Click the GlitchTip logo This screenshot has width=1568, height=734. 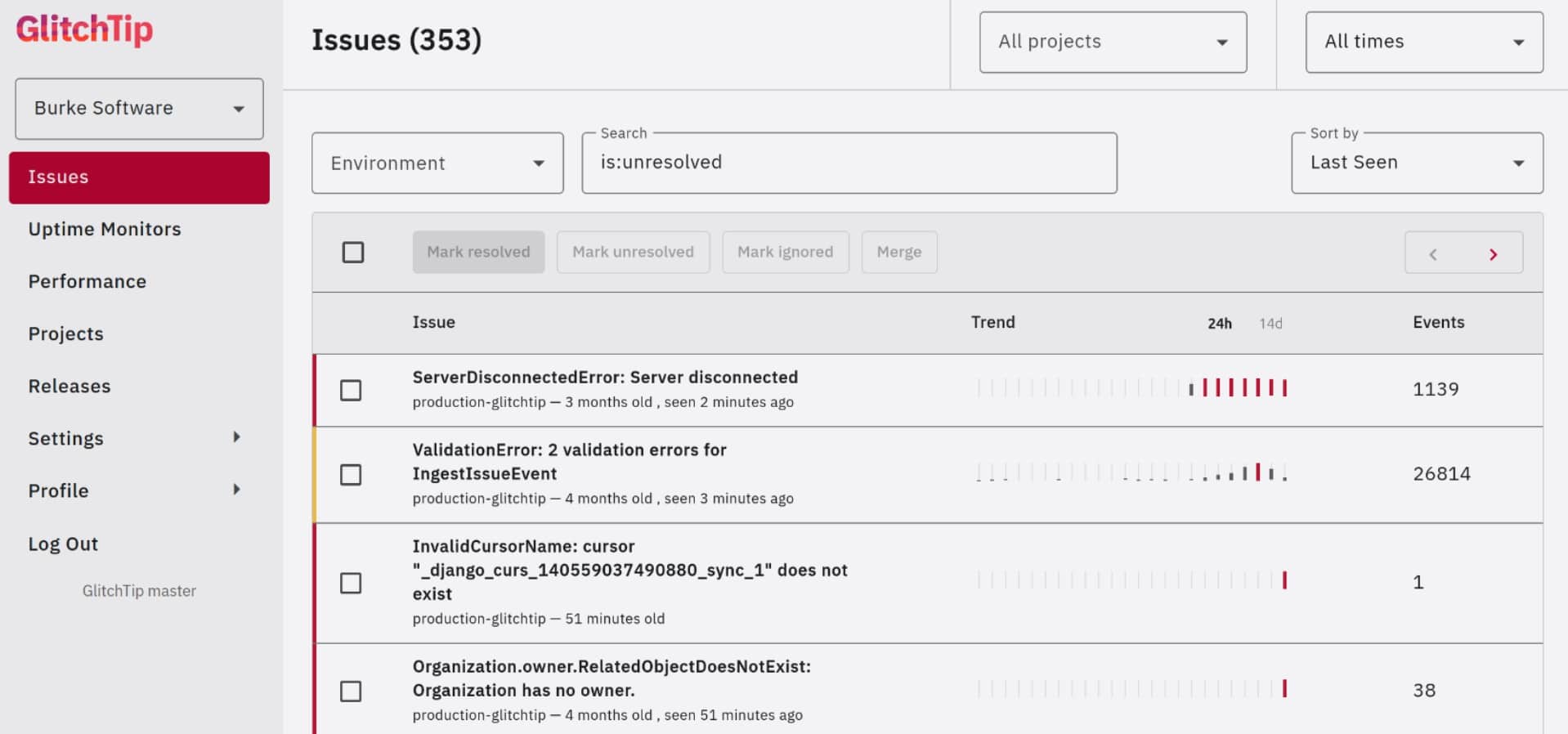click(x=84, y=30)
